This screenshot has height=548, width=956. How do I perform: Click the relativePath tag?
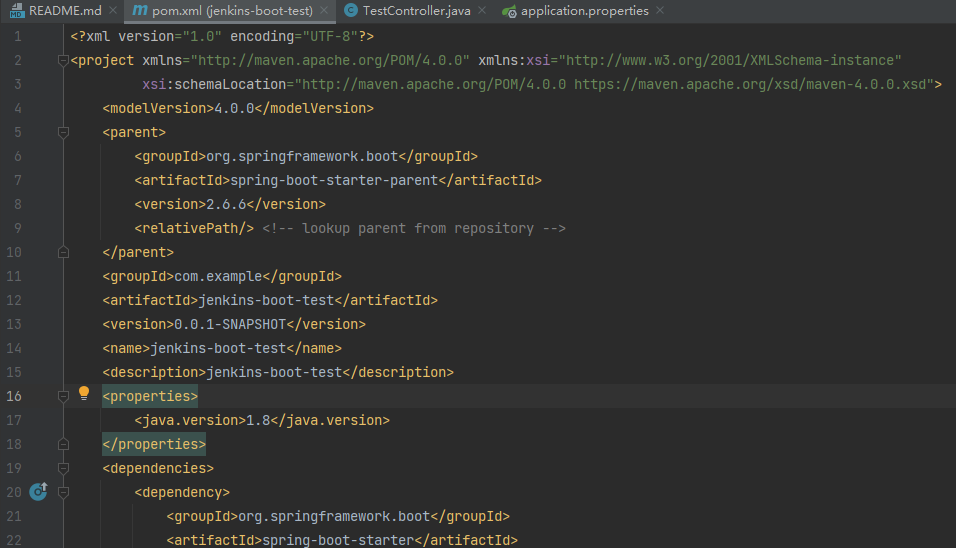coord(194,229)
